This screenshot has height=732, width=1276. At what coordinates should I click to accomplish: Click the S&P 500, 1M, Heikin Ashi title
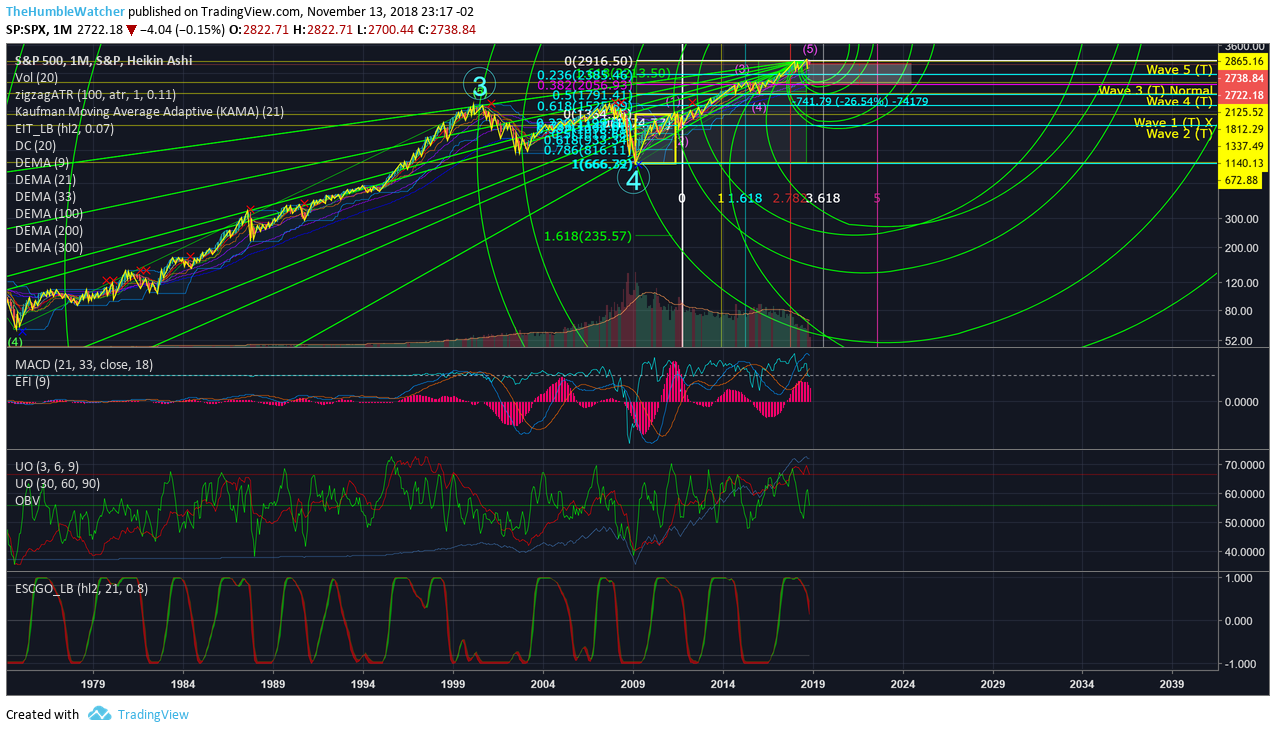pyautogui.click(x=103, y=60)
